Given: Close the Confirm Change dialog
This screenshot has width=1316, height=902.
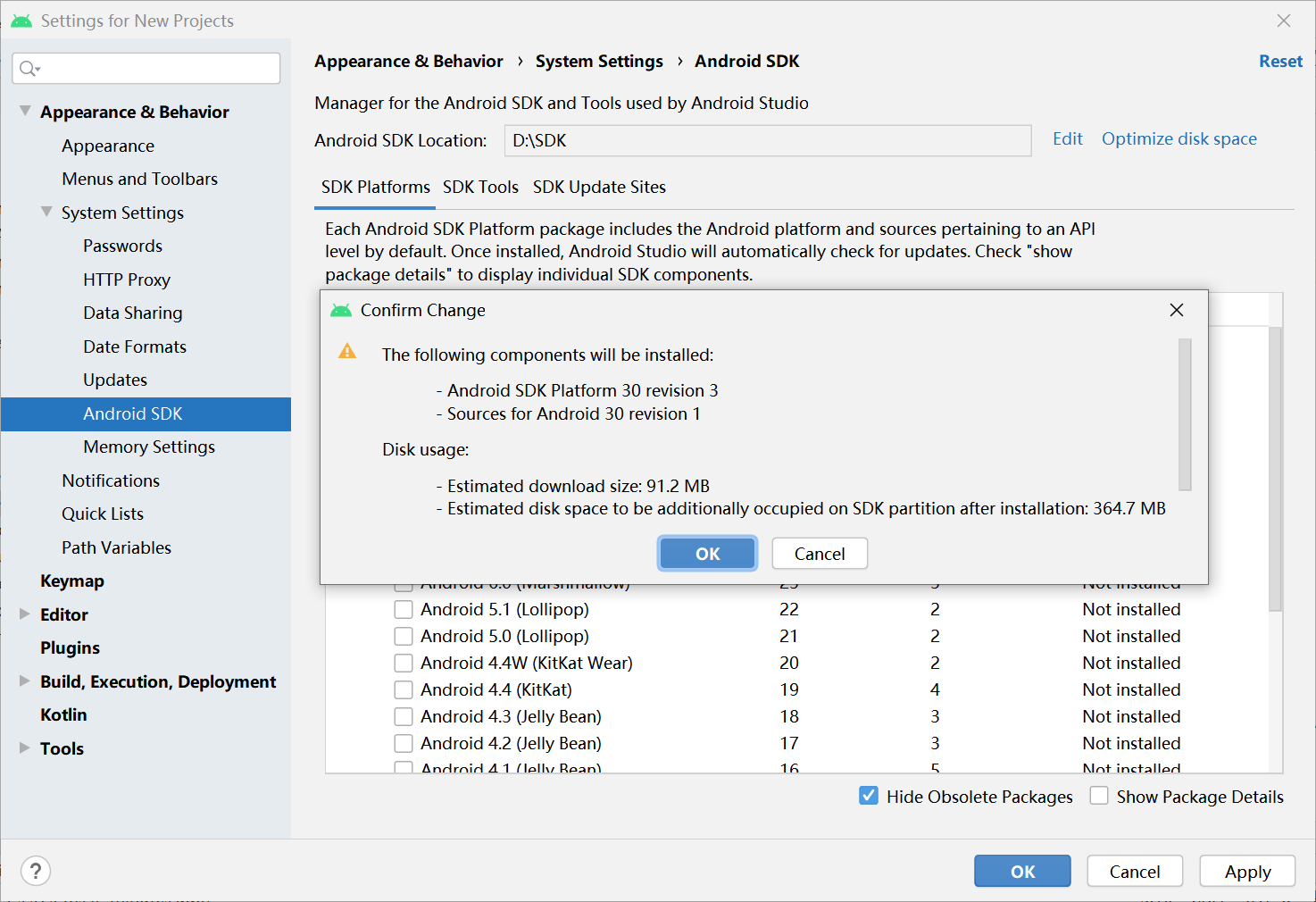Looking at the screenshot, I should (1177, 310).
